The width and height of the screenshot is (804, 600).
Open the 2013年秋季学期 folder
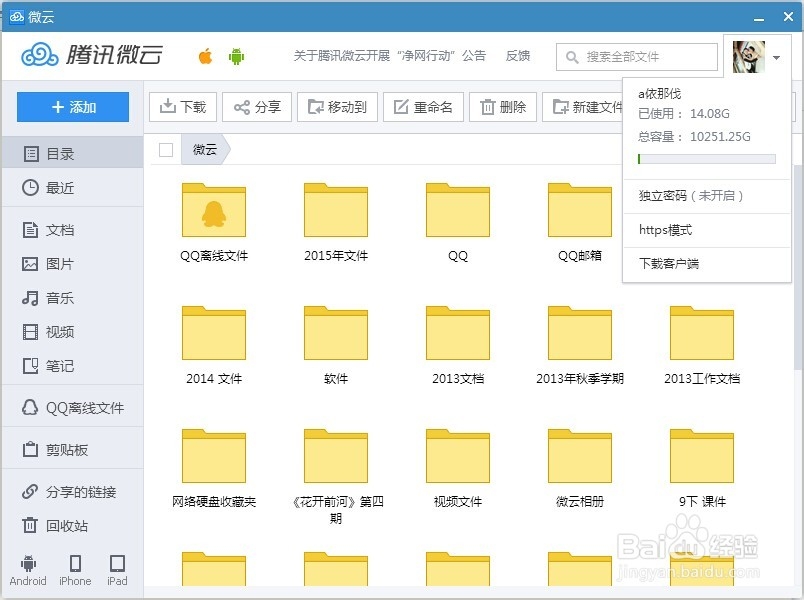(x=580, y=333)
